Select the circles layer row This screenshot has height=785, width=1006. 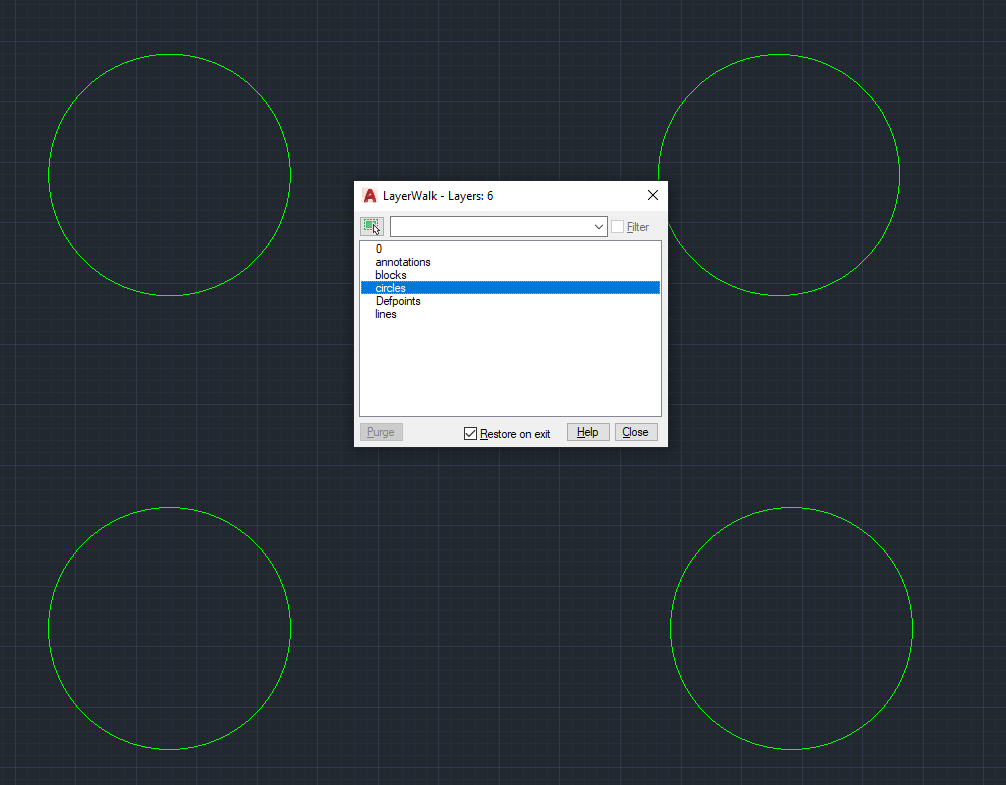pos(510,288)
